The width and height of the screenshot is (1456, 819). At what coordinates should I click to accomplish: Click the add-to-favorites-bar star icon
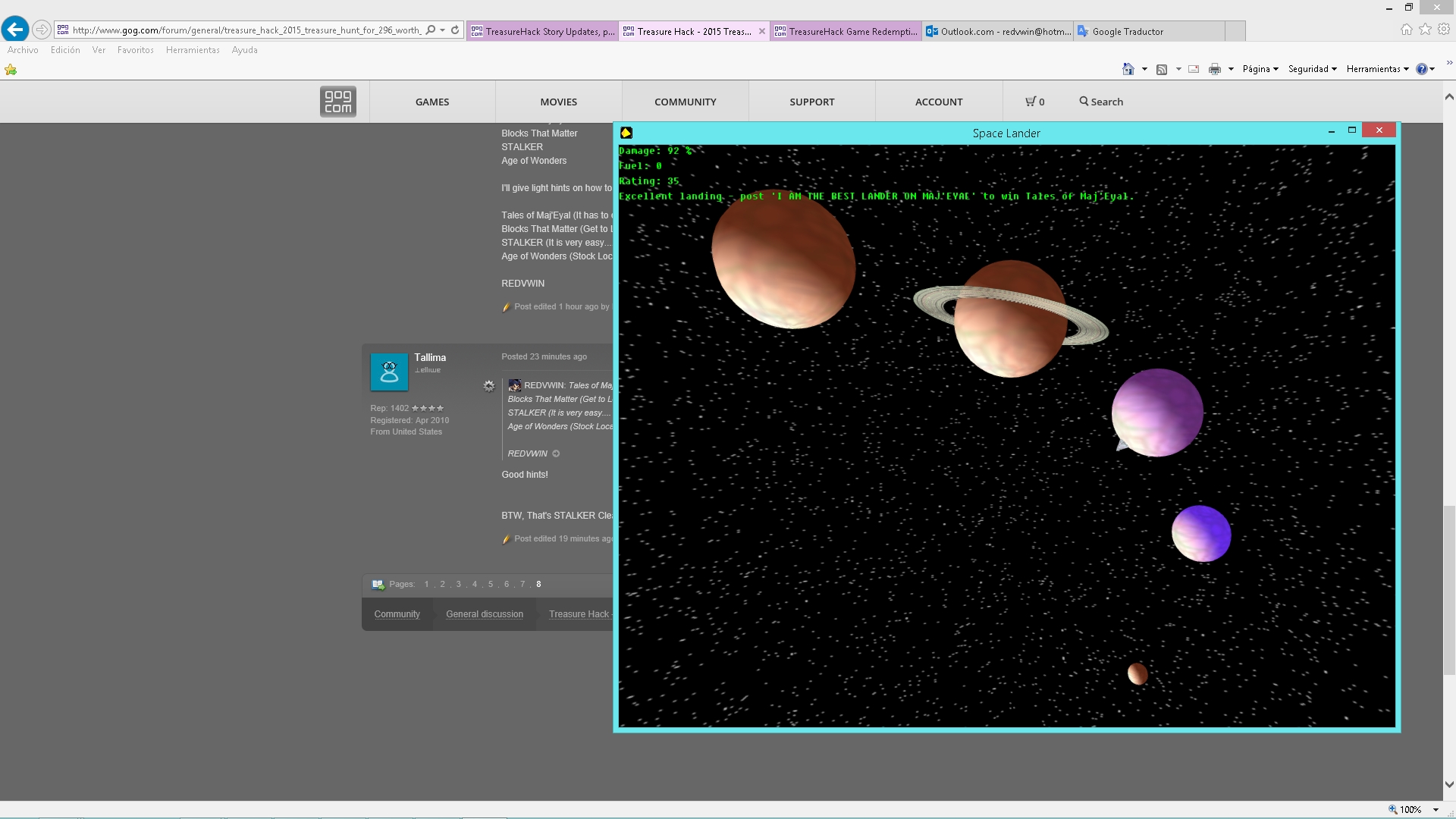[11, 70]
